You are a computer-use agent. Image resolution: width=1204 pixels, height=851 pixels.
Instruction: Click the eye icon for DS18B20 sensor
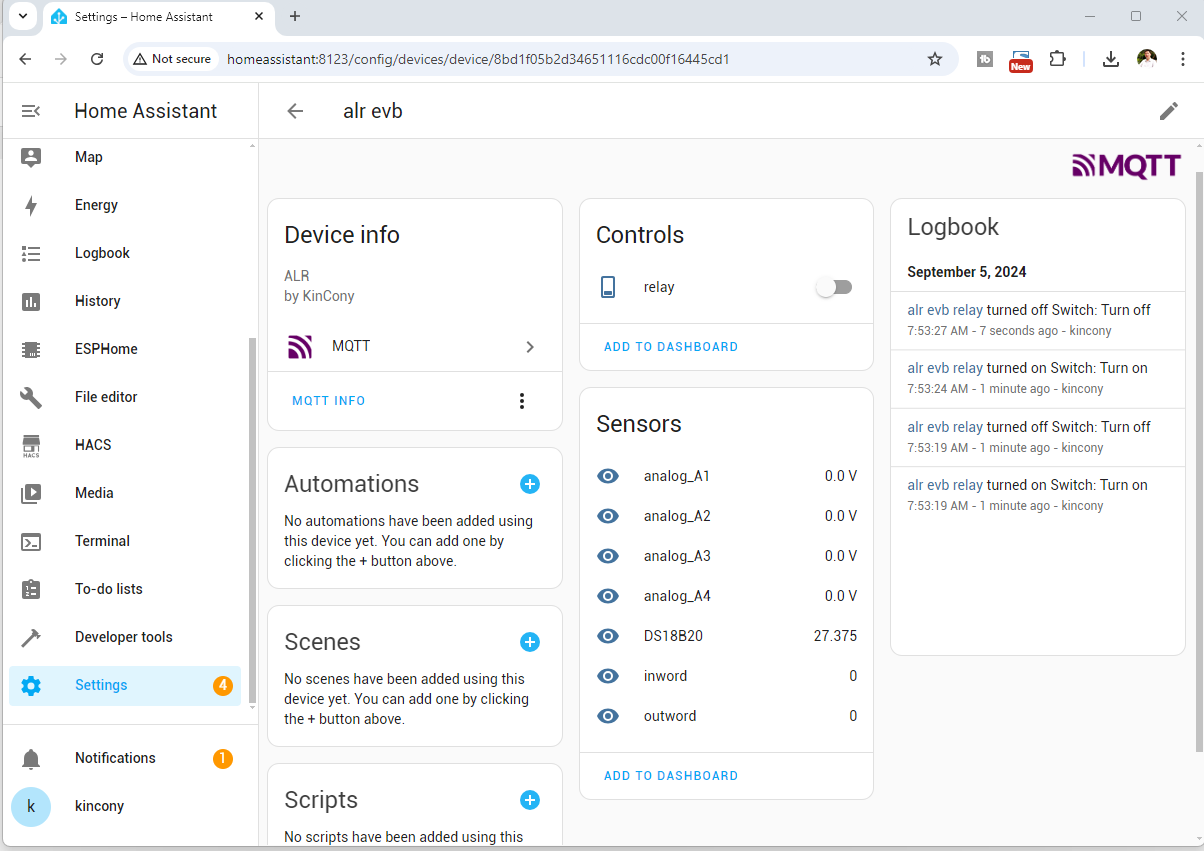(x=608, y=636)
